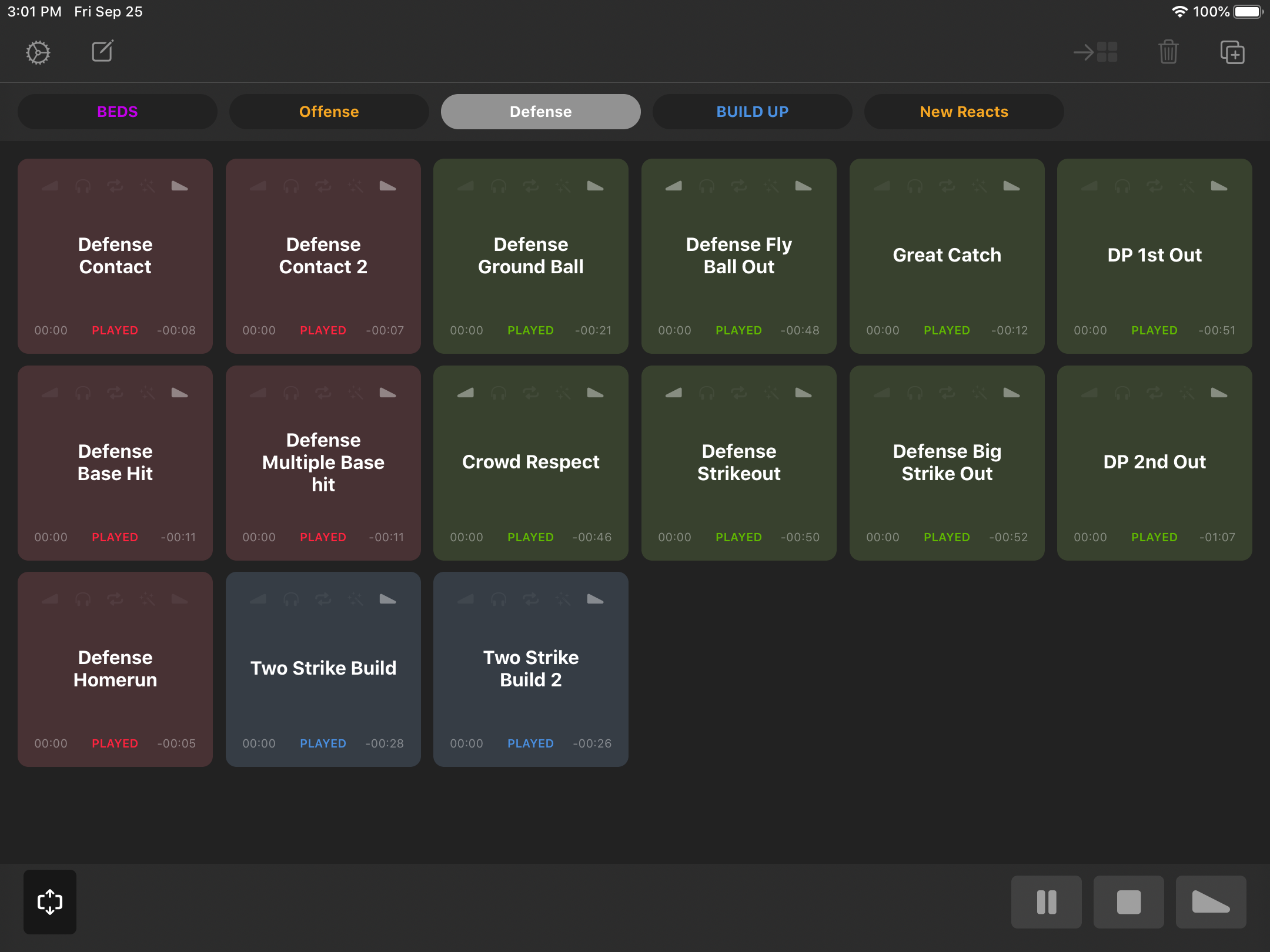This screenshot has height=952, width=1270.
Task: Click effects wand icon on Great Catch pad
Action: pyautogui.click(x=980, y=186)
